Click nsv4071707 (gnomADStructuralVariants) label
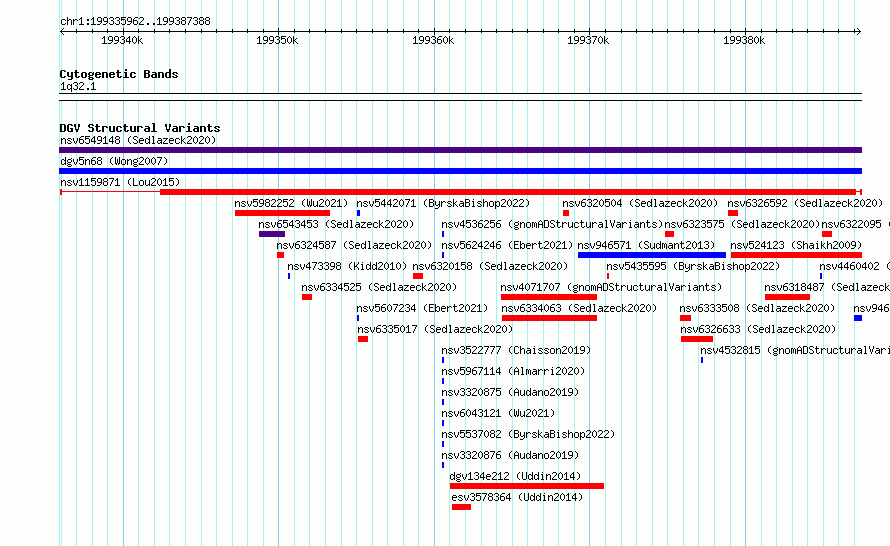This screenshot has width=890, height=546. 611,287
